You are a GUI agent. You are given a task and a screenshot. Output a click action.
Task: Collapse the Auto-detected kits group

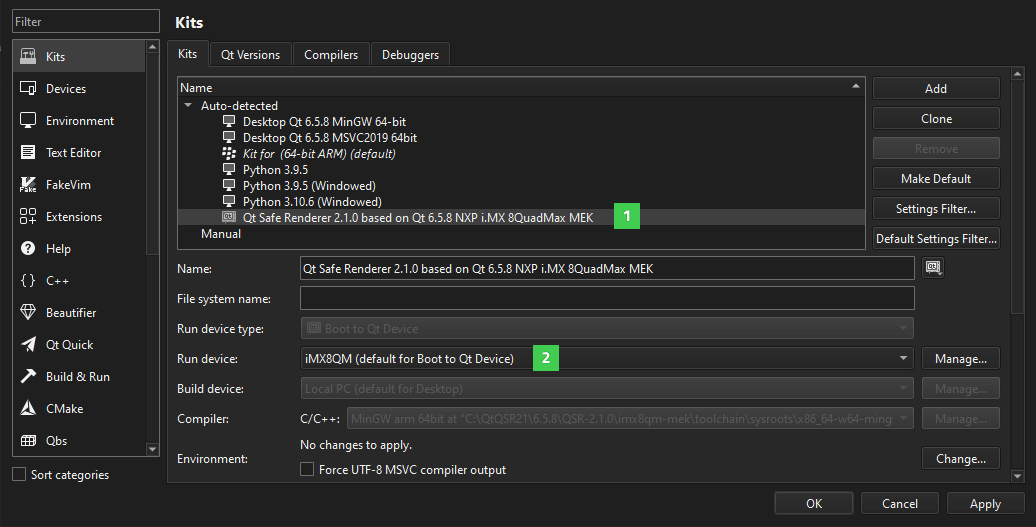(187, 105)
